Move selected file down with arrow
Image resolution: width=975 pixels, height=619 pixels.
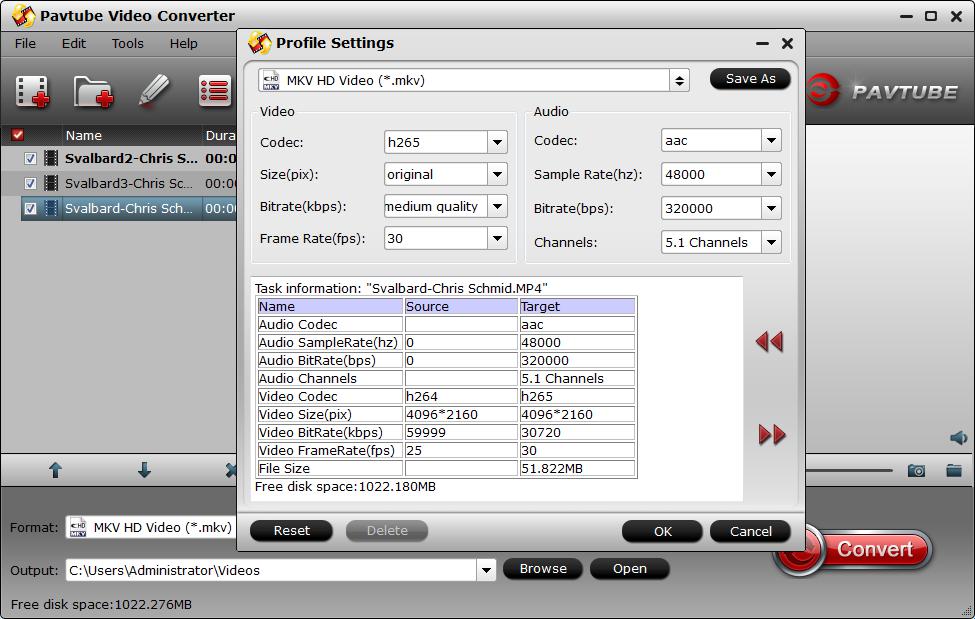(x=144, y=470)
